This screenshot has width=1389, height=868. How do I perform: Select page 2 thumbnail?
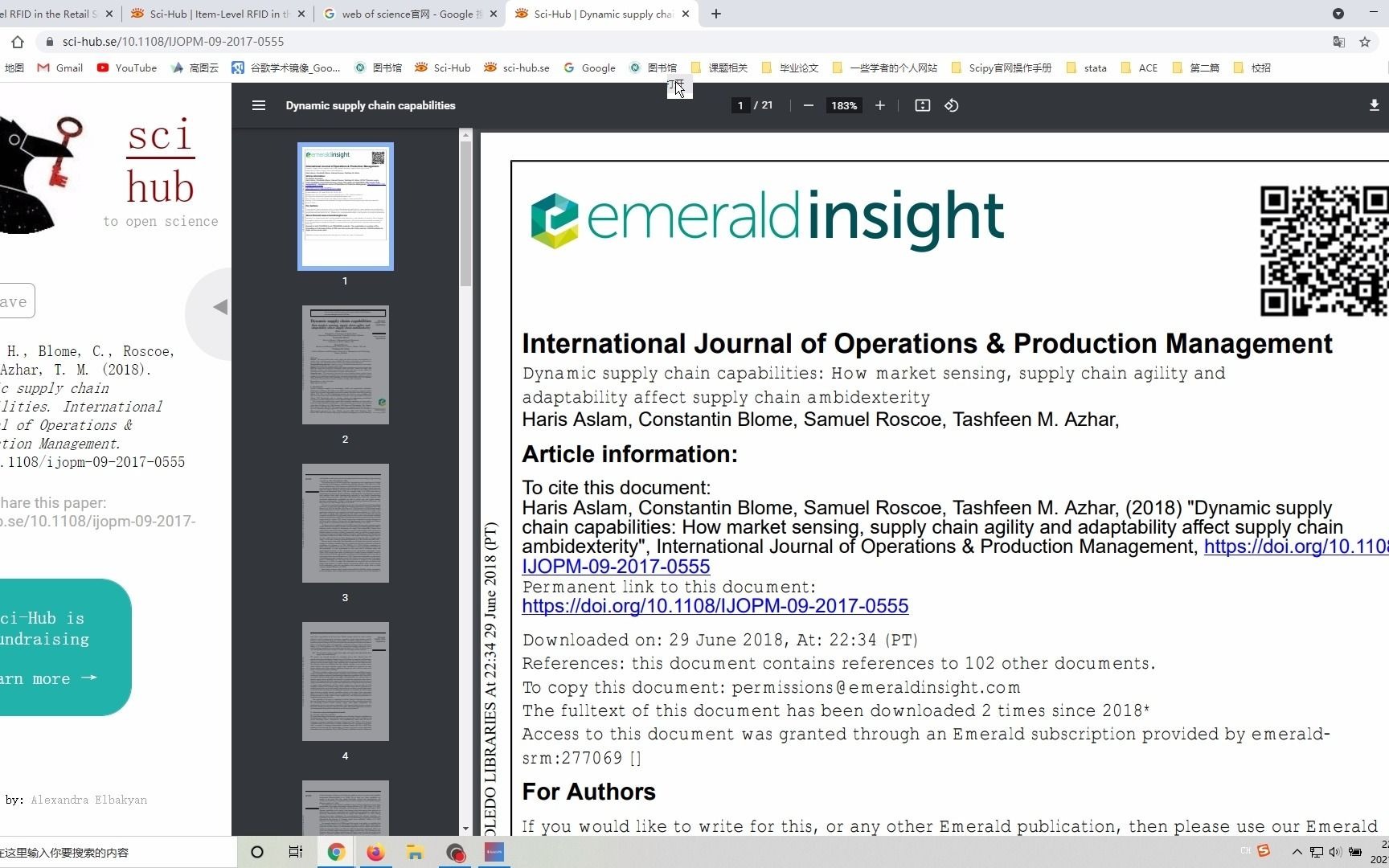click(346, 365)
